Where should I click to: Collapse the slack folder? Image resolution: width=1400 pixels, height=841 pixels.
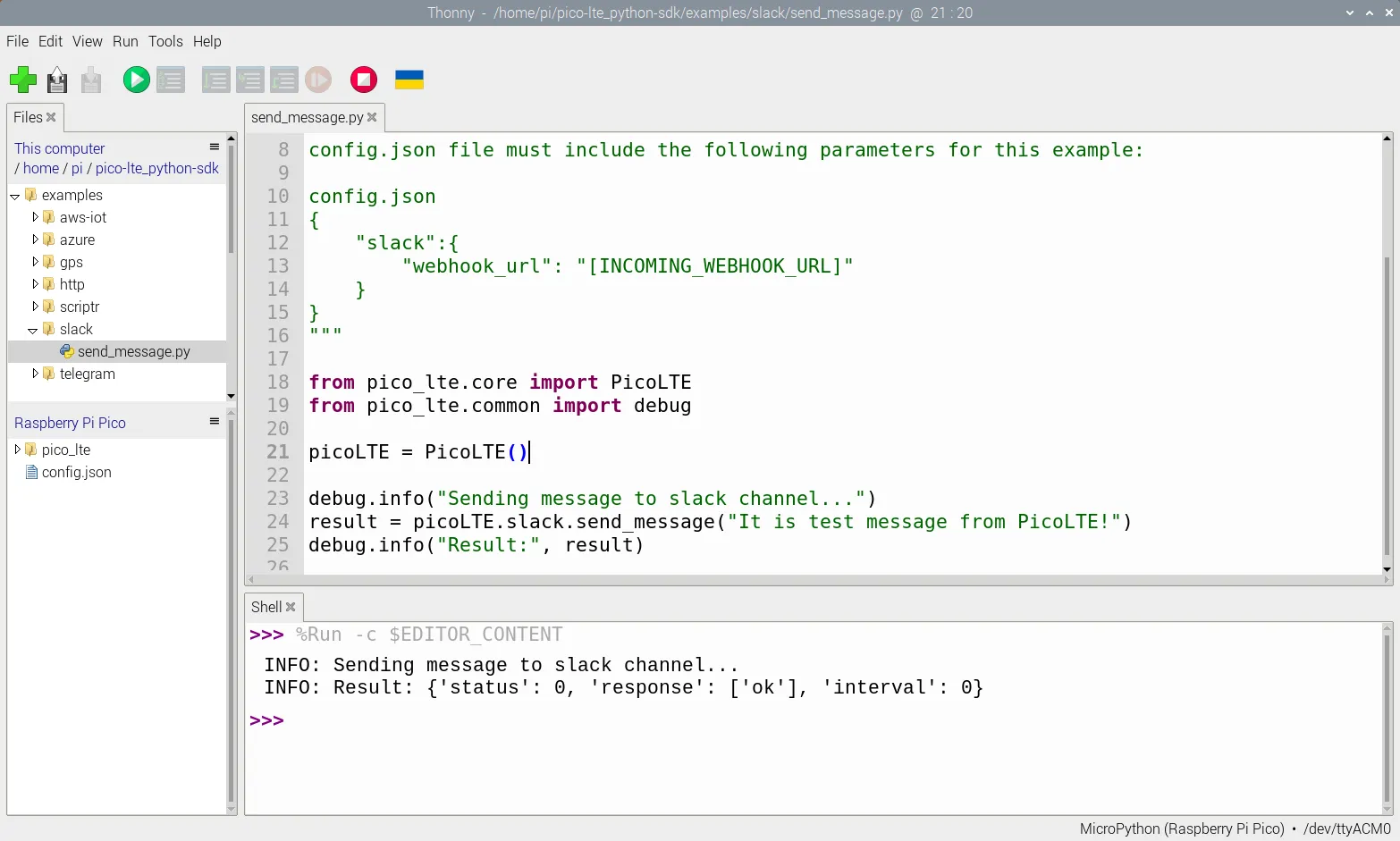pyautogui.click(x=33, y=330)
